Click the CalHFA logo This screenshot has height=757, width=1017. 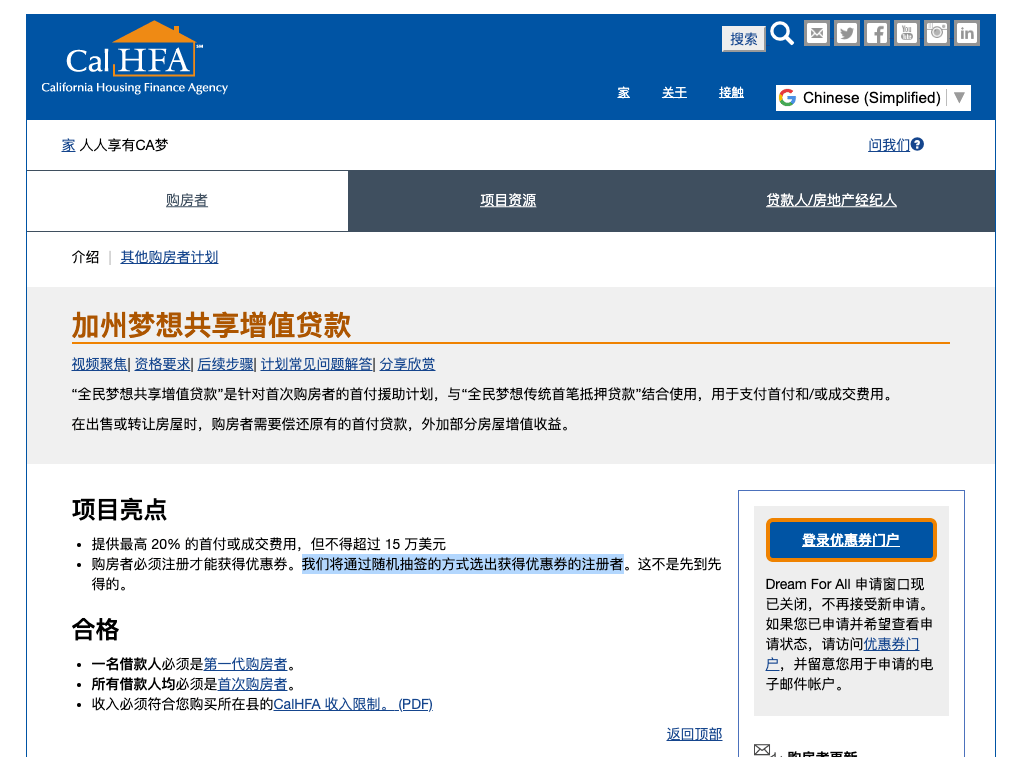coord(135,60)
